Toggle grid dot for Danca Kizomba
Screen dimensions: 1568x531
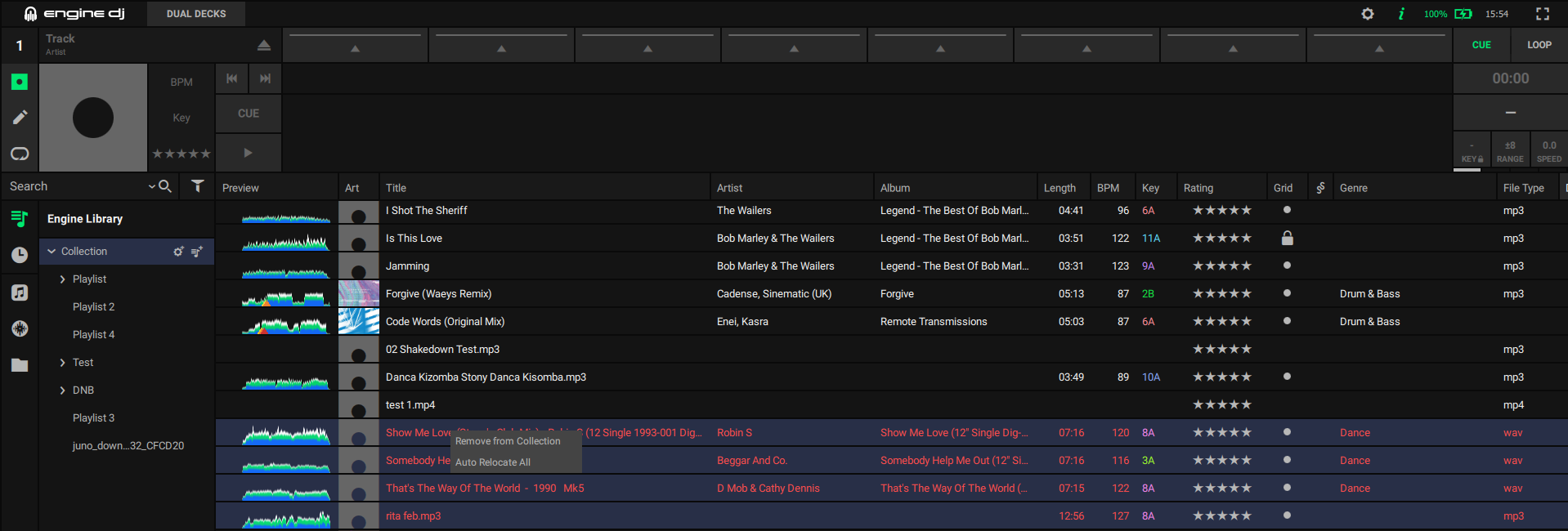[1287, 377]
